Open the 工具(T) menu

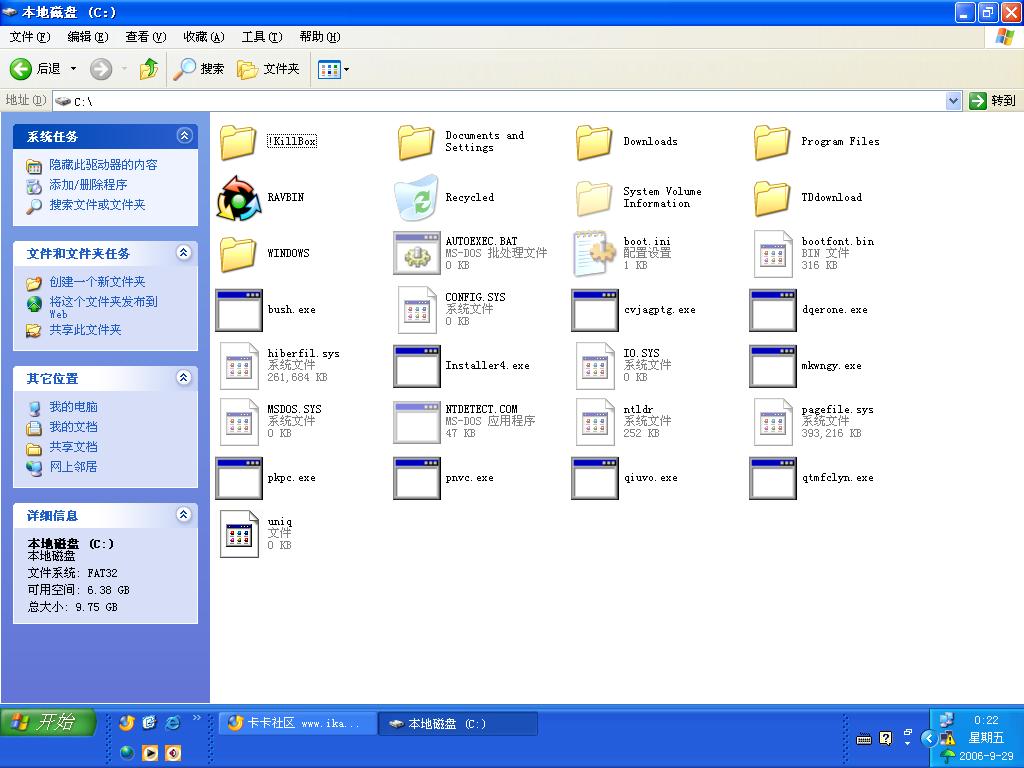pyautogui.click(x=261, y=37)
